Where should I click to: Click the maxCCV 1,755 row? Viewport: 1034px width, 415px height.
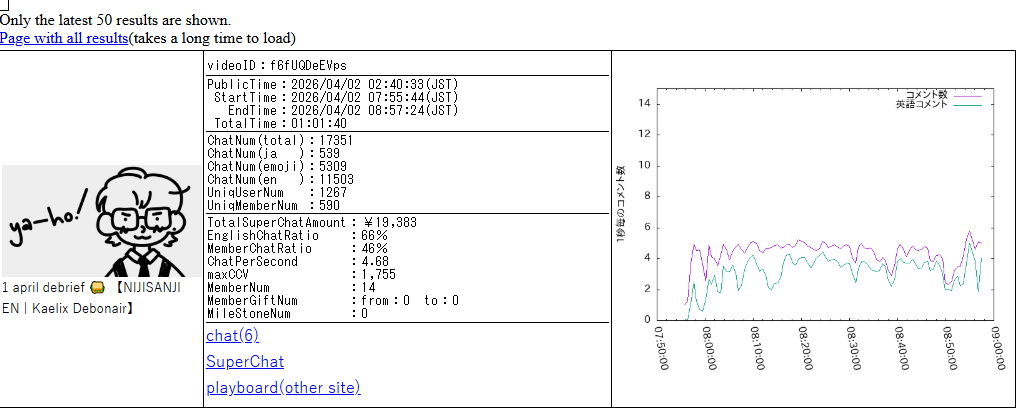(x=301, y=274)
